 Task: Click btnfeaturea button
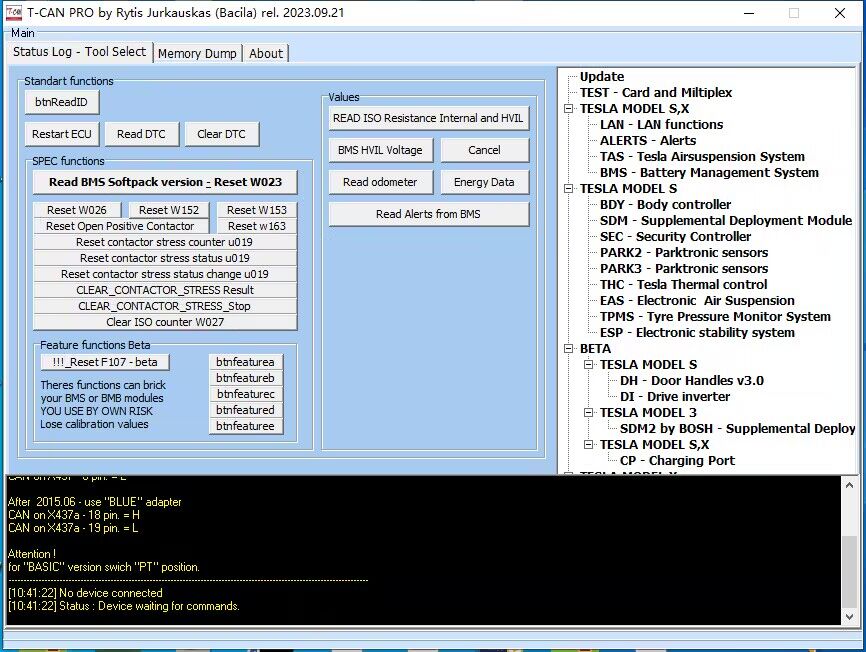(x=246, y=362)
